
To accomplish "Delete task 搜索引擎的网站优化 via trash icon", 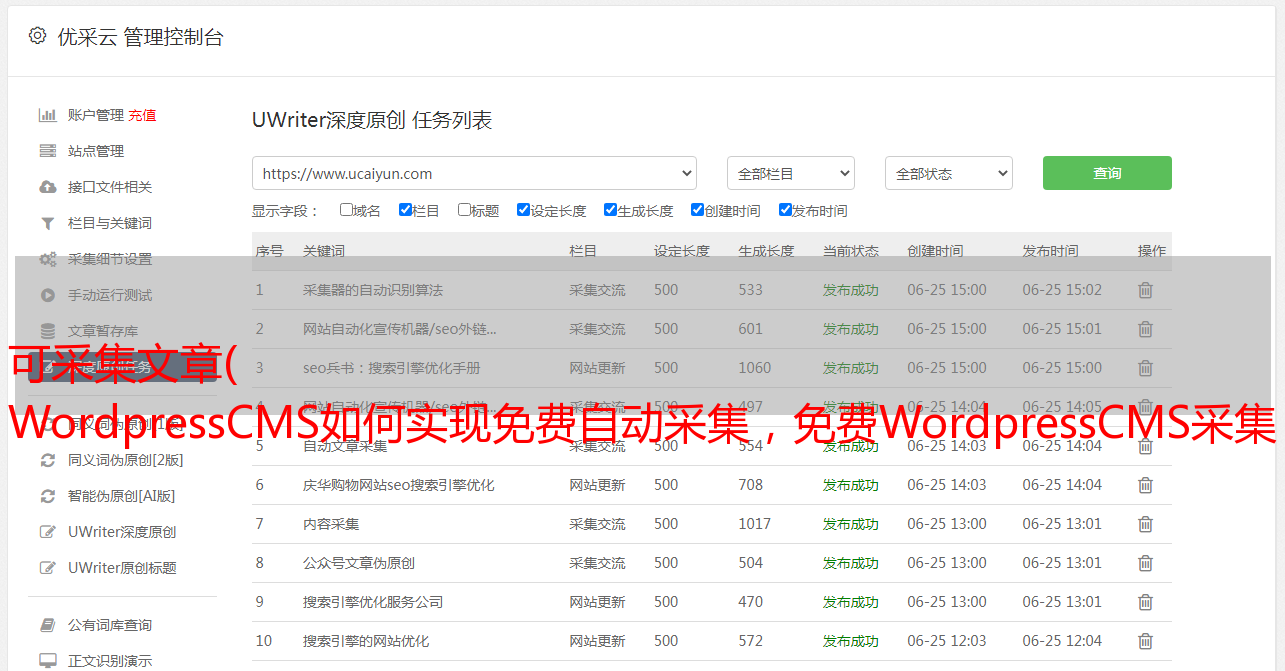I will click(x=1145, y=641).
